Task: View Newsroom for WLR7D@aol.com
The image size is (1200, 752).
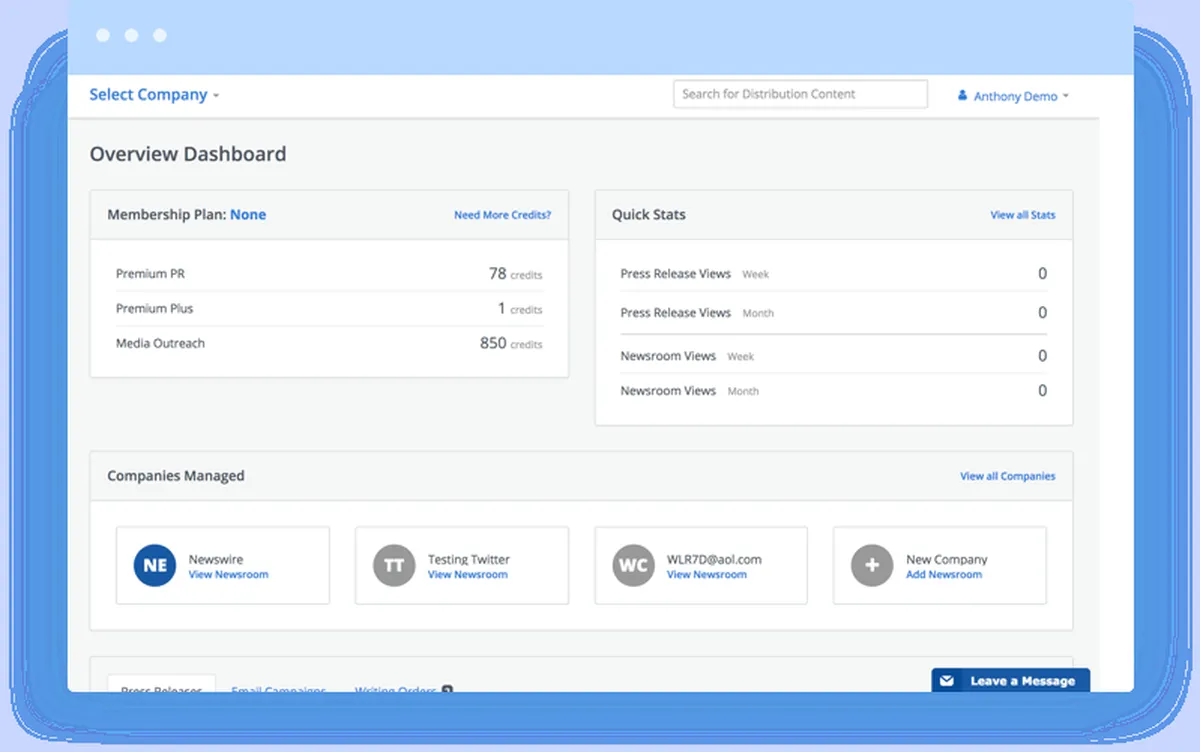Action: (706, 575)
